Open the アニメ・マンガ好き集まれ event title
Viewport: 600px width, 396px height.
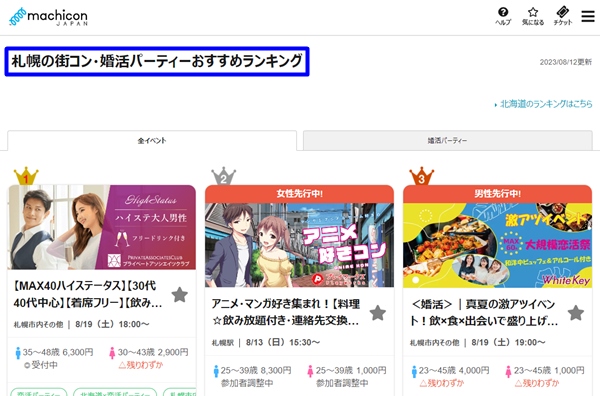point(286,312)
